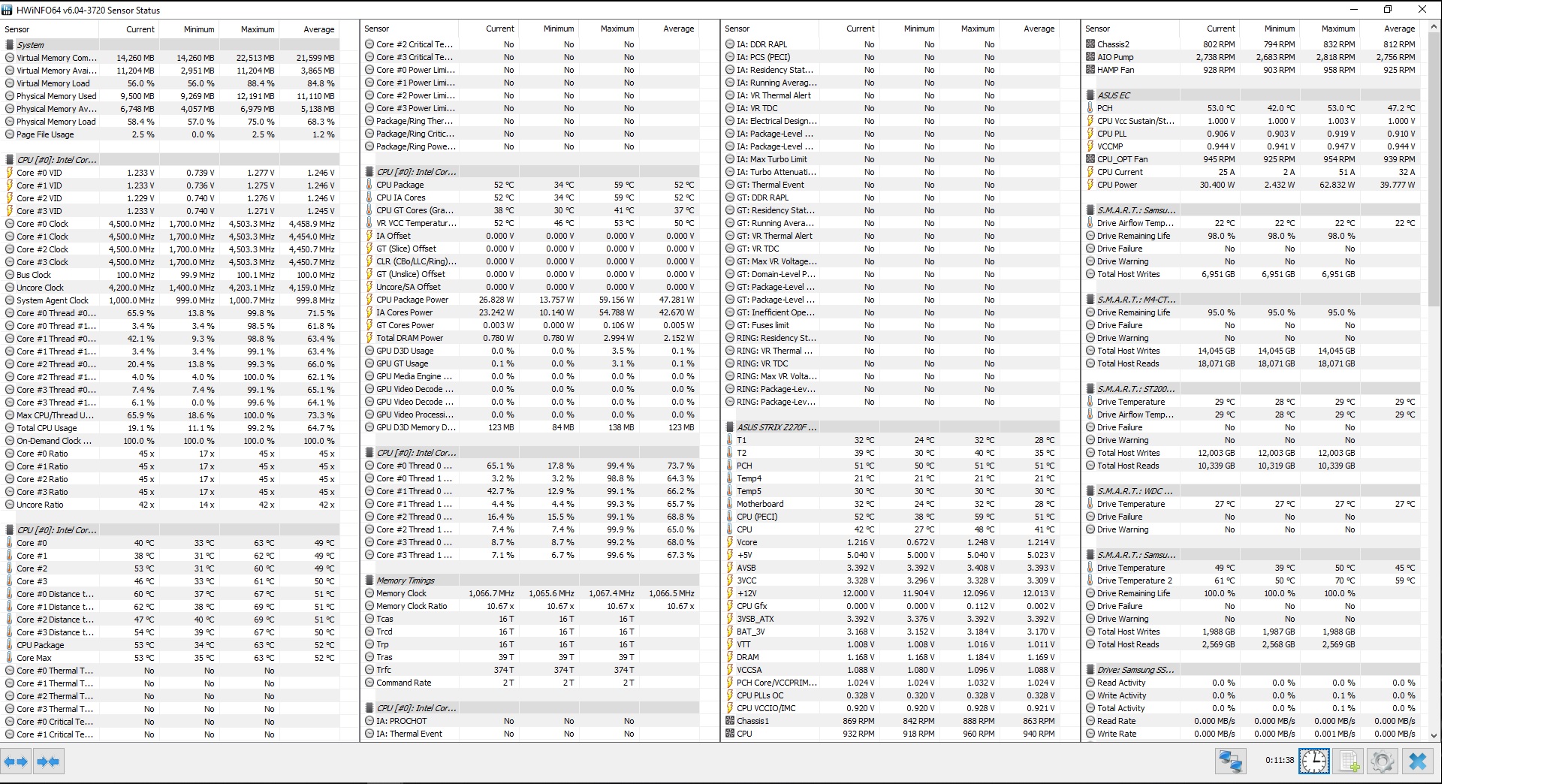The height and width of the screenshot is (784, 1550).
Task: Click the fan icon beside HAMP Fan
Action: coord(1090,70)
